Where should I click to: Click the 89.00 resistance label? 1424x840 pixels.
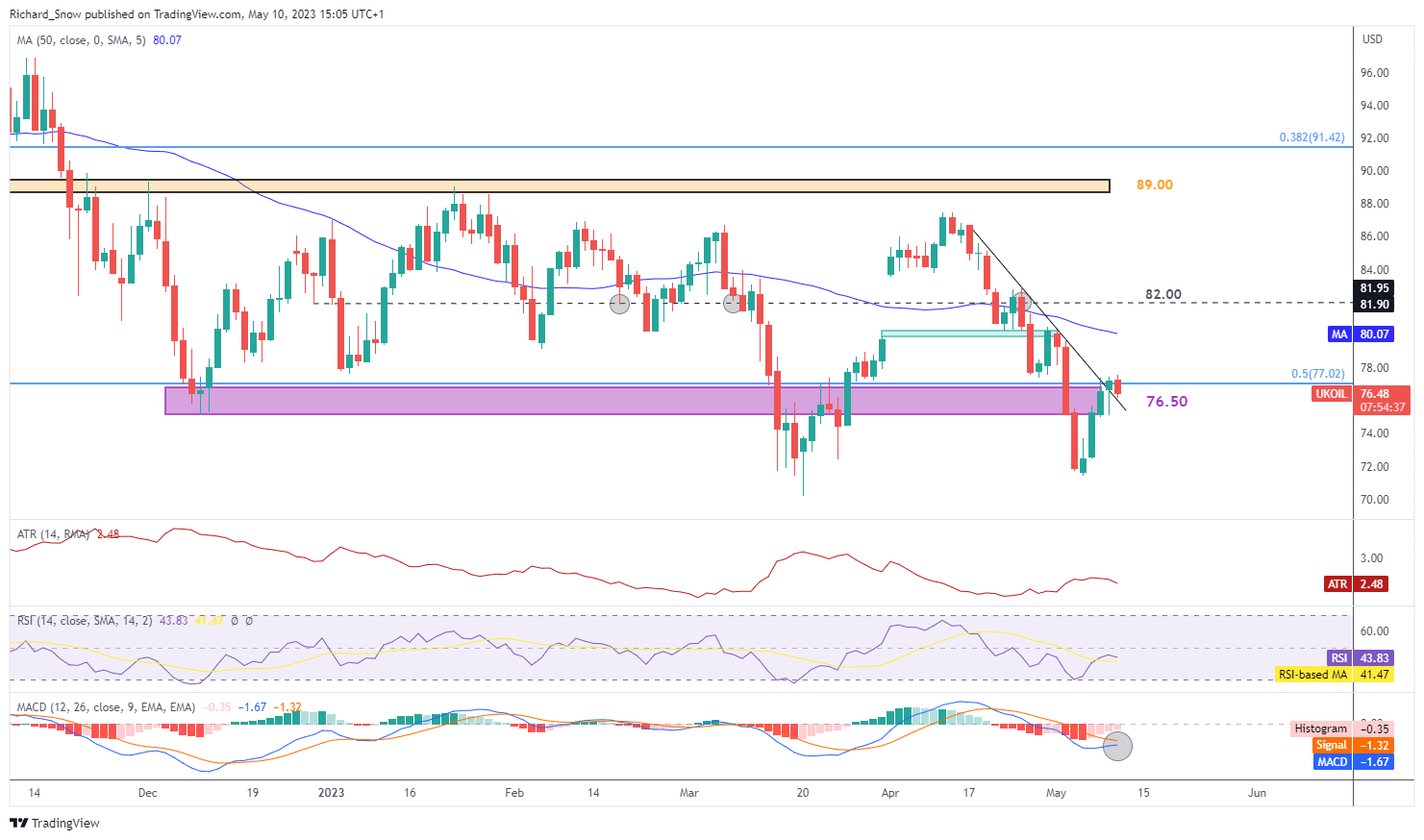[x=1155, y=185]
